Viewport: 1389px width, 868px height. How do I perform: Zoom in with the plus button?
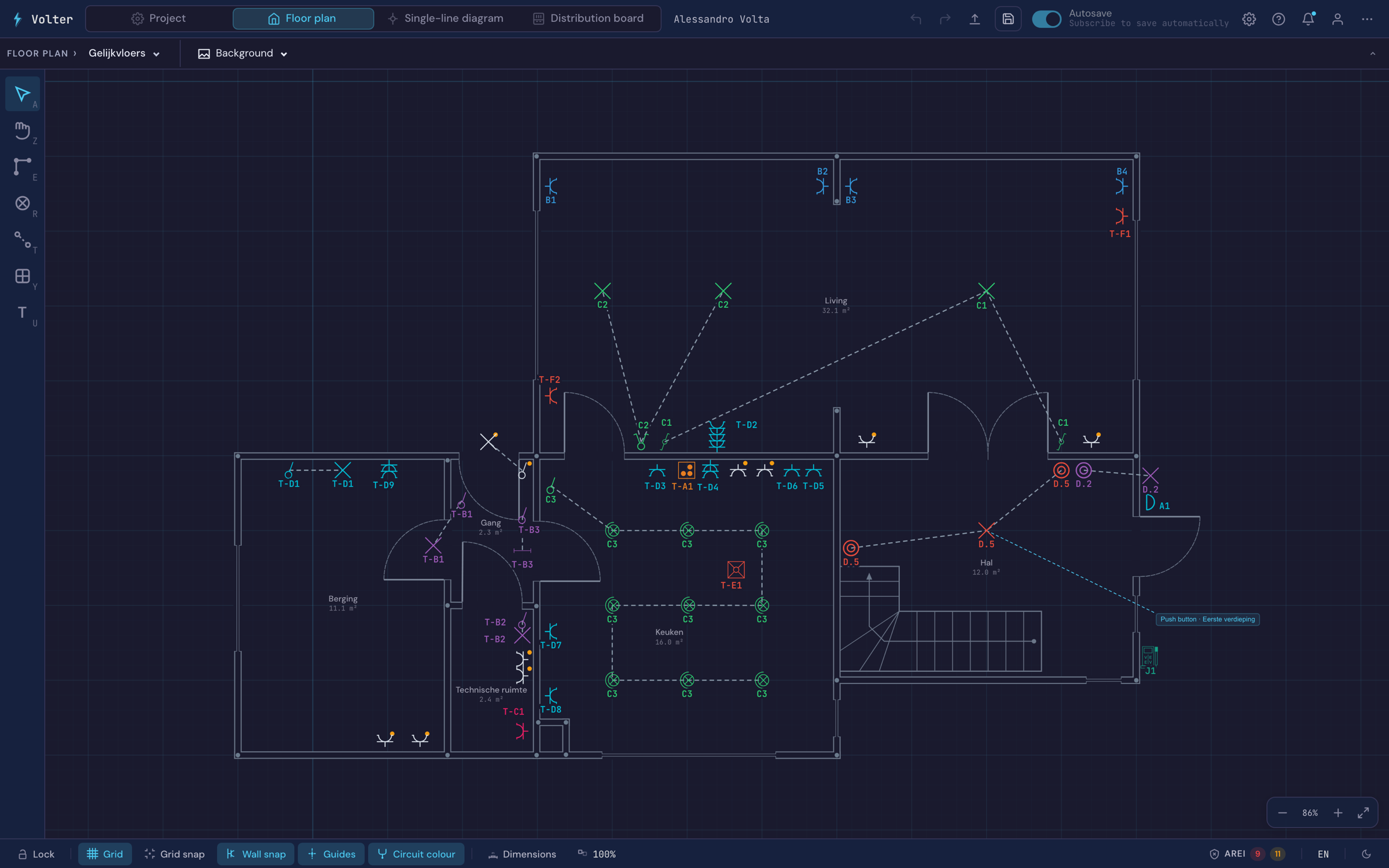pyautogui.click(x=1338, y=813)
